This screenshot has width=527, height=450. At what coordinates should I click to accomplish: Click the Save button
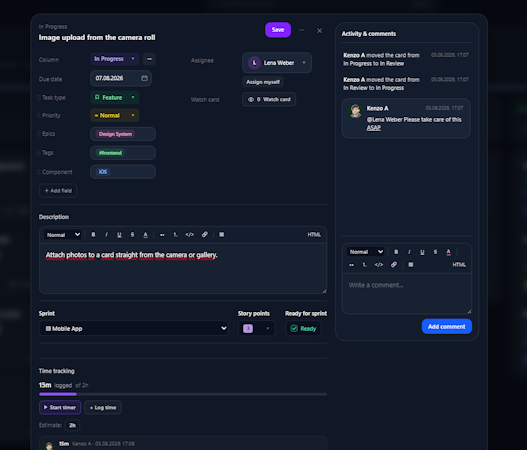tap(278, 30)
